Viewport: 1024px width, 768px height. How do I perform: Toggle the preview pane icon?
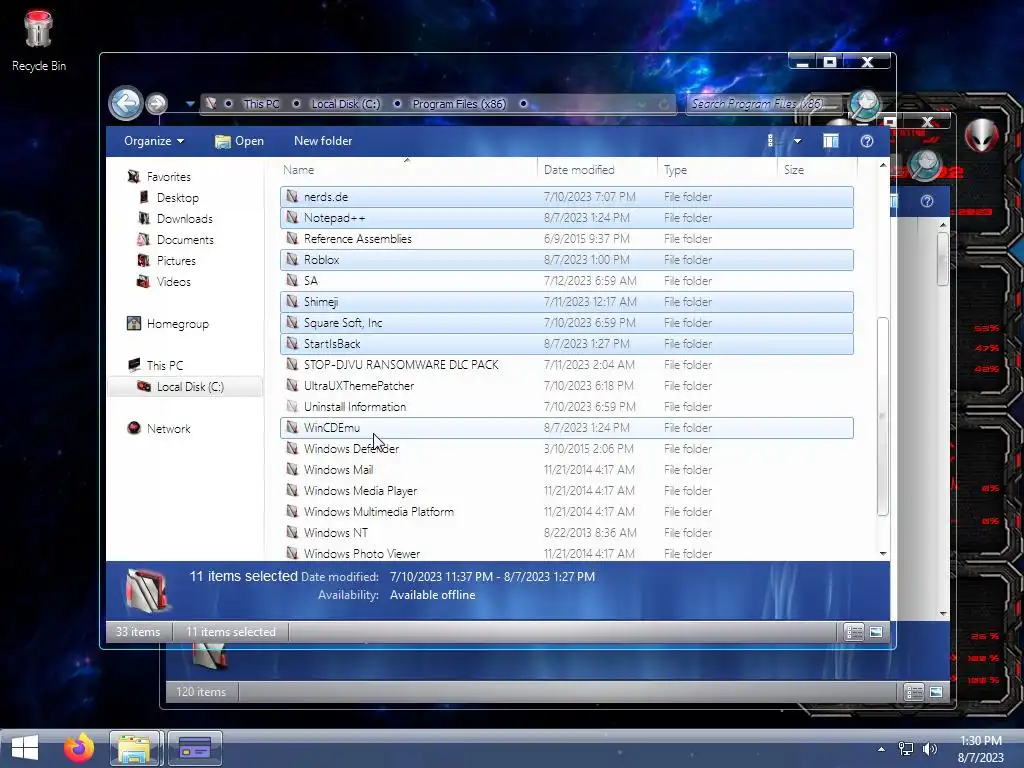pos(831,141)
